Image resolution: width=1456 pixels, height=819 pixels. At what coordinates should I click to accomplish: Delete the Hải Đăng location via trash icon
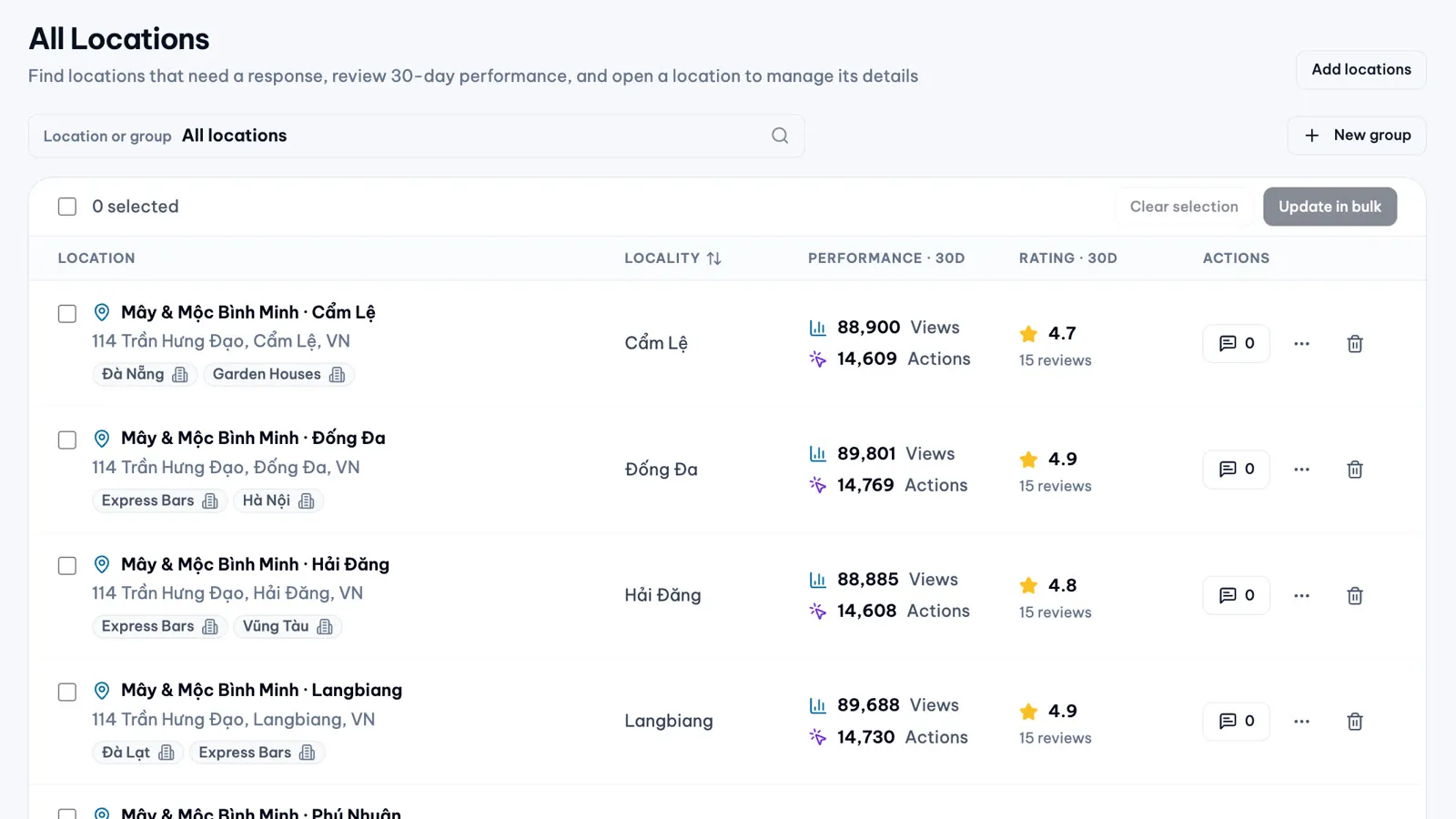(1355, 596)
